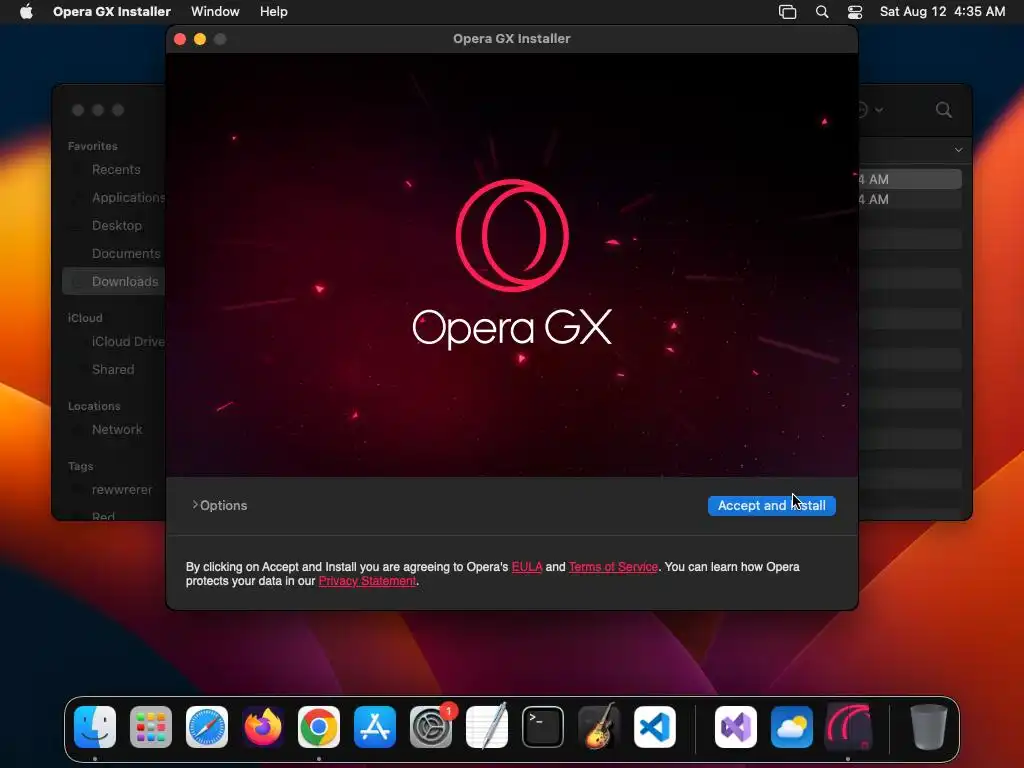Launch Visual Studio from the Dock

click(x=735, y=727)
